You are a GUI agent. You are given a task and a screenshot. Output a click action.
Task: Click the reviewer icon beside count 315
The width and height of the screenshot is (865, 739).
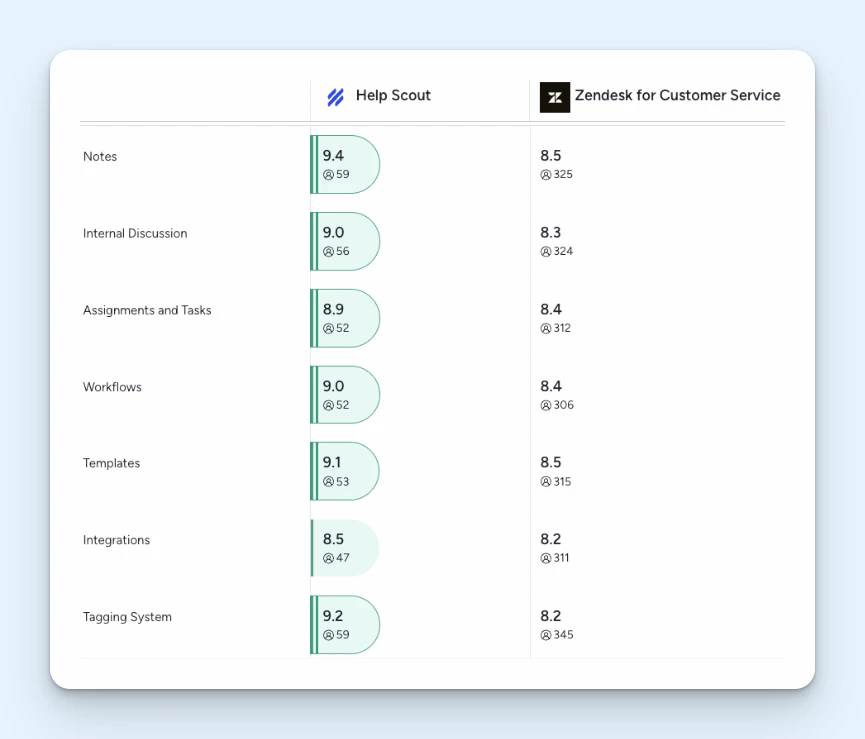546,482
